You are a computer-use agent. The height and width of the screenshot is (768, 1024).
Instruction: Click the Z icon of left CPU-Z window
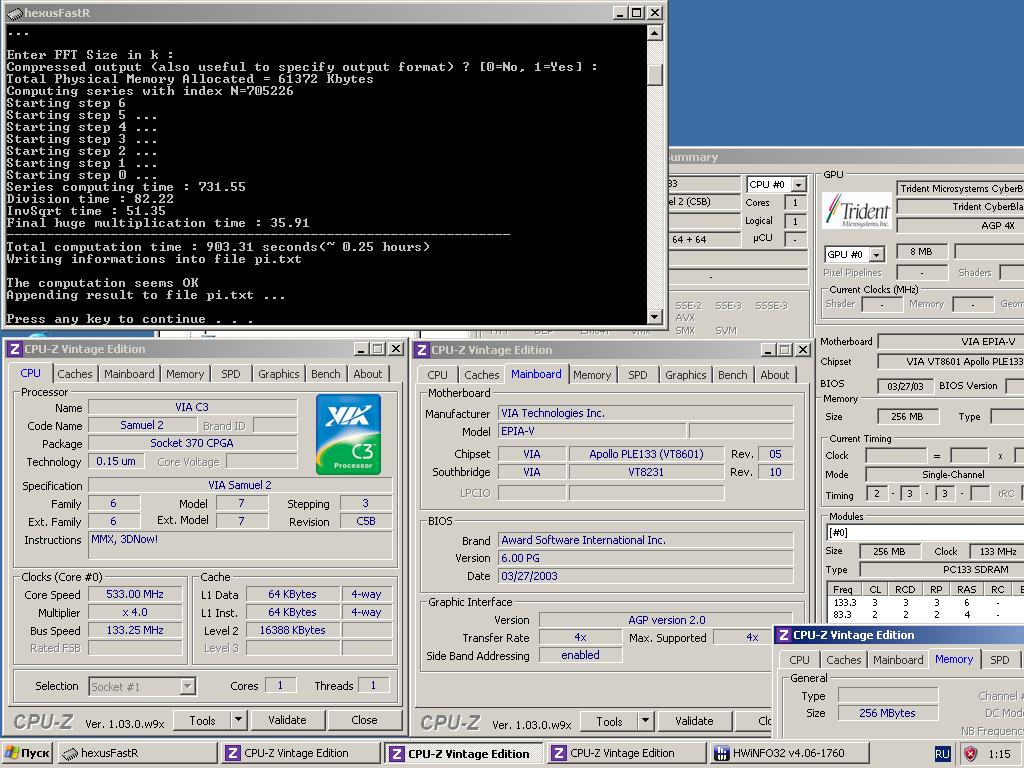14,349
